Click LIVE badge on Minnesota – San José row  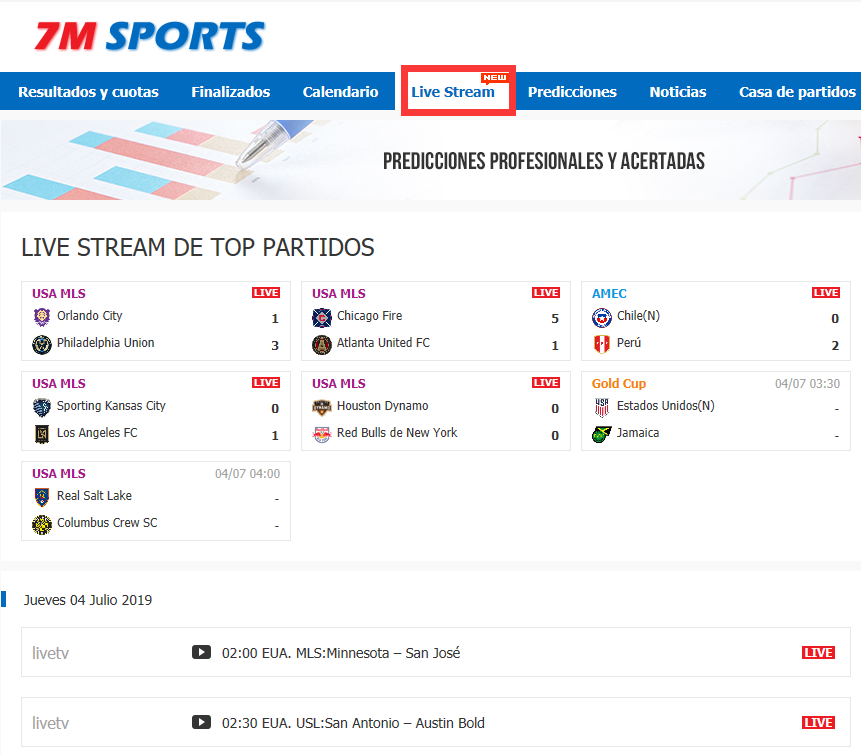pyautogui.click(x=818, y=652)
